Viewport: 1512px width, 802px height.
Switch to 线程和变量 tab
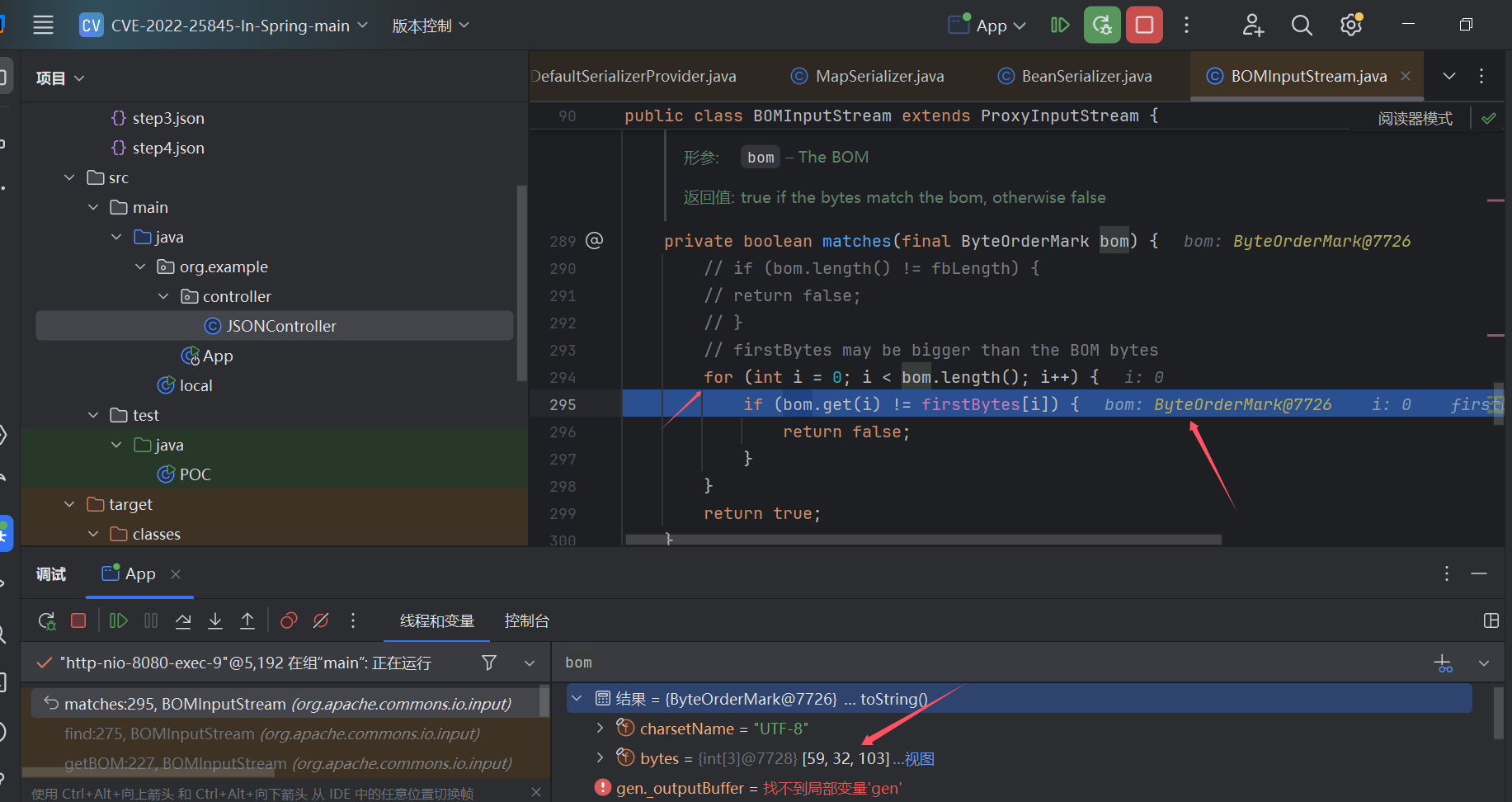(437, 621)
